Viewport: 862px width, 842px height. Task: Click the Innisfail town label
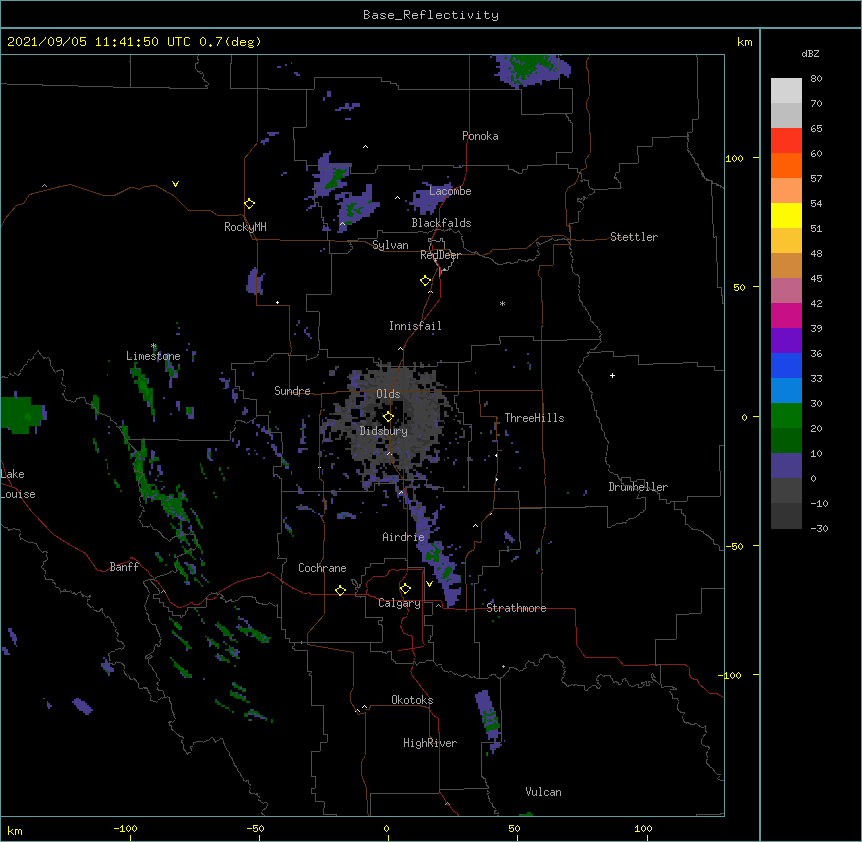coord(415,326)
